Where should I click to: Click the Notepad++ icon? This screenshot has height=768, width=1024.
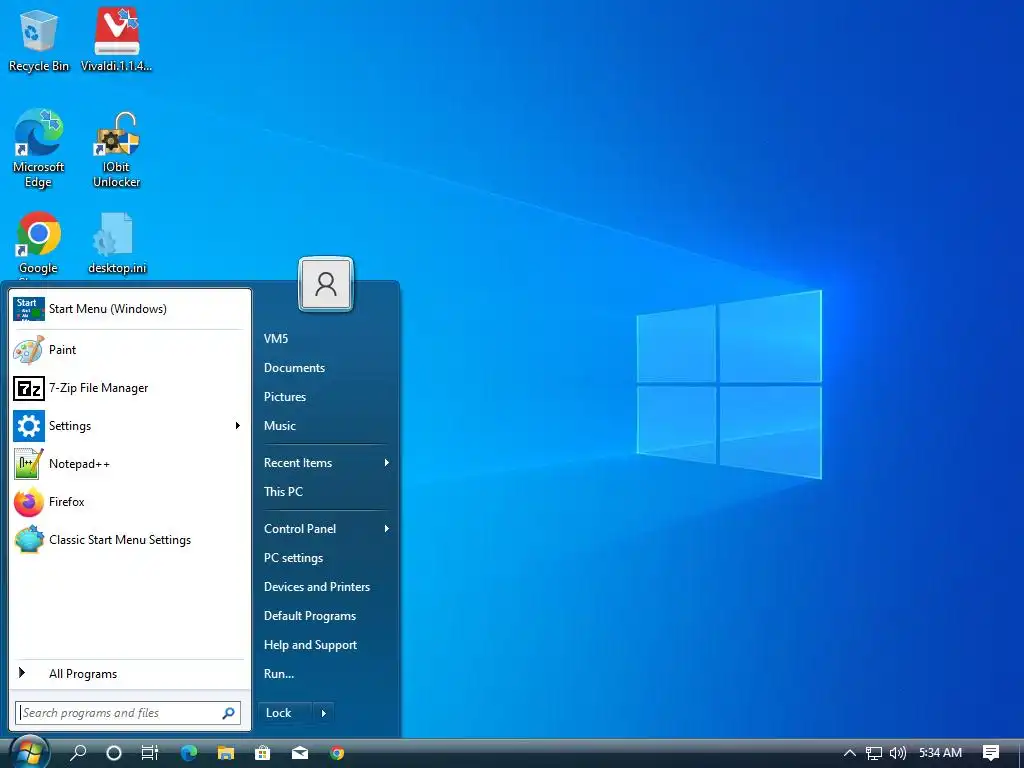pos(29,464)
